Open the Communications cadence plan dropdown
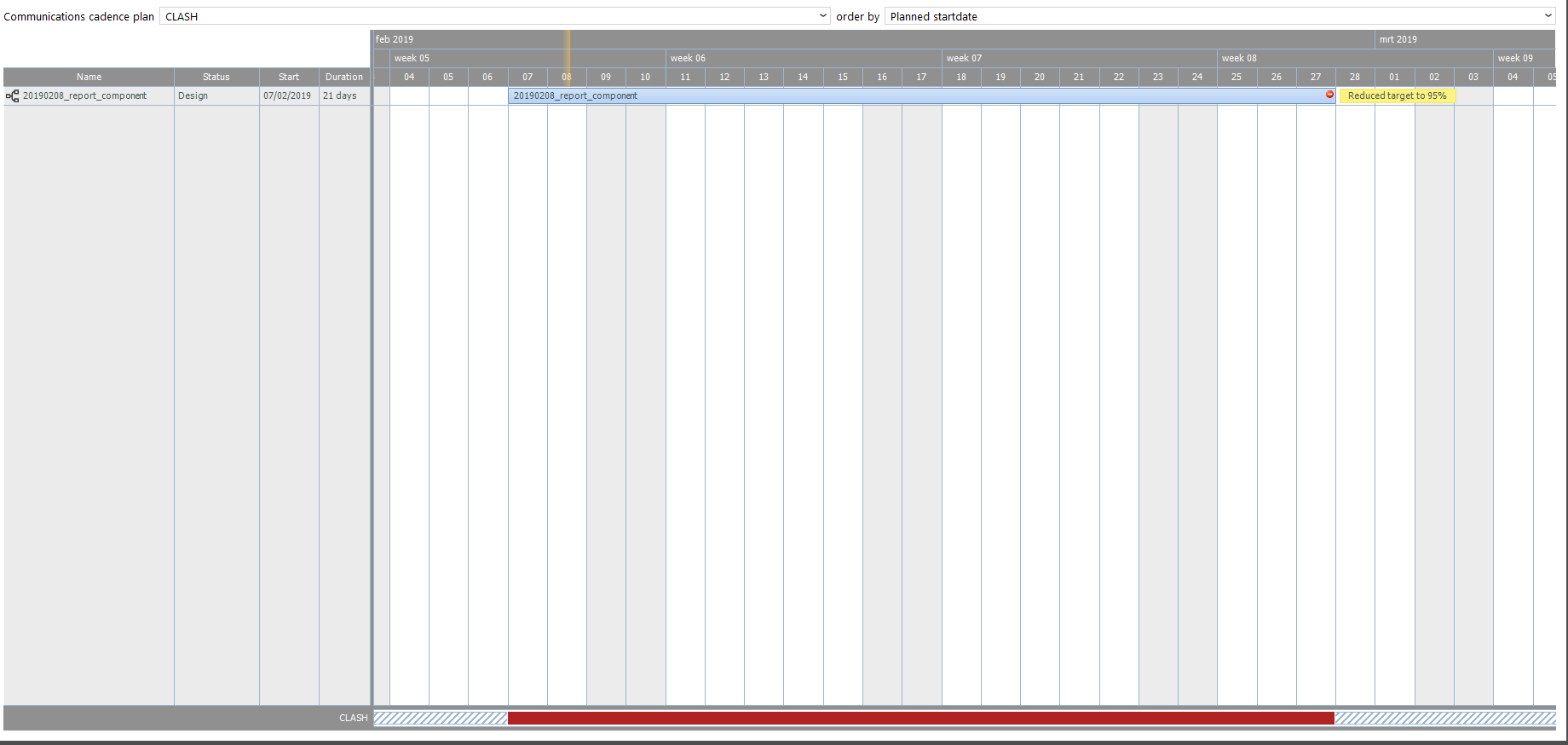Viewport: 1568px width, 745px height. pyautogui.click(x=494, y=16)
